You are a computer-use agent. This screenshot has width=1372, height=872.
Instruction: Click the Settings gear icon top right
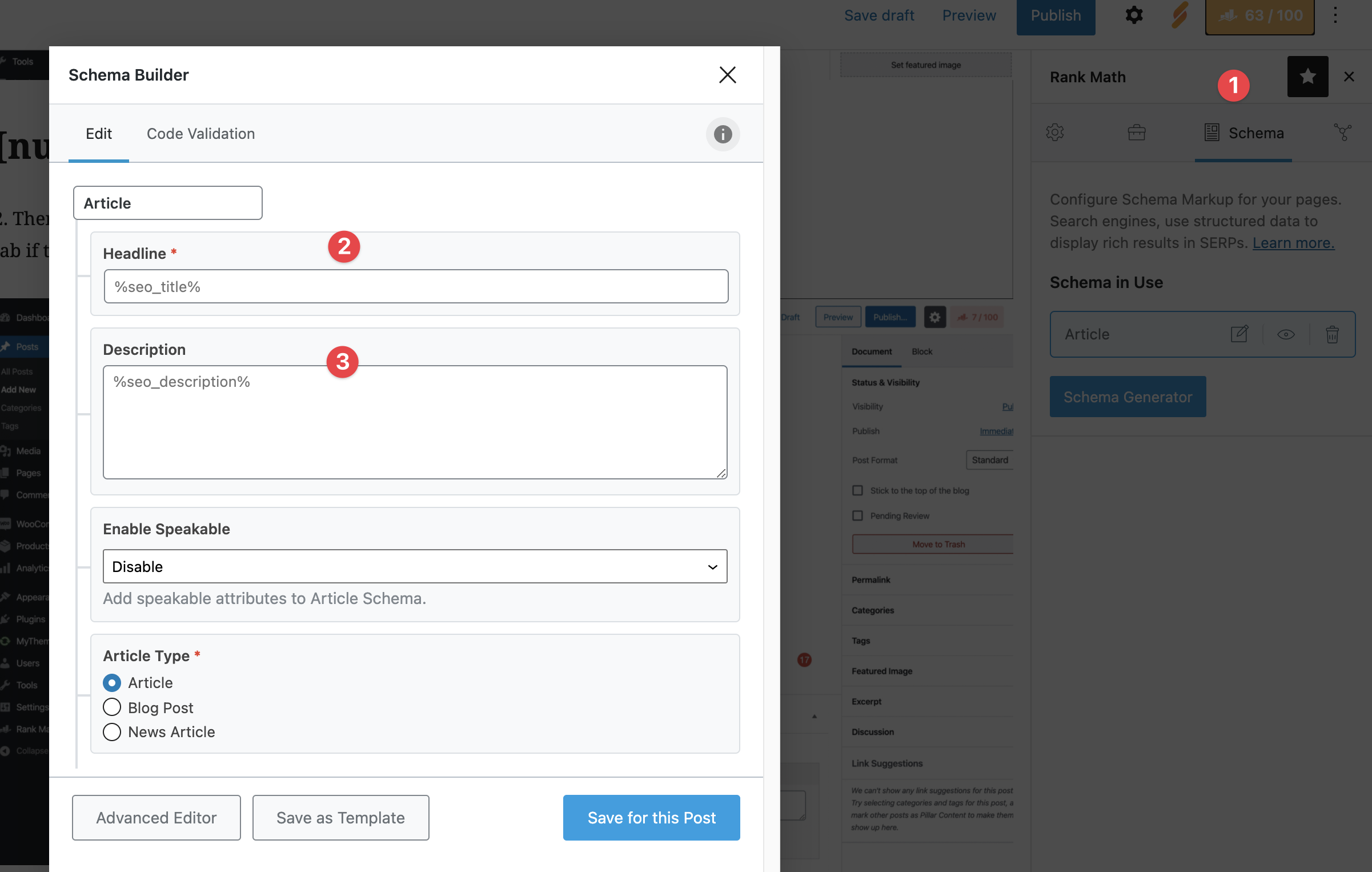click(x=1134, y=14)
